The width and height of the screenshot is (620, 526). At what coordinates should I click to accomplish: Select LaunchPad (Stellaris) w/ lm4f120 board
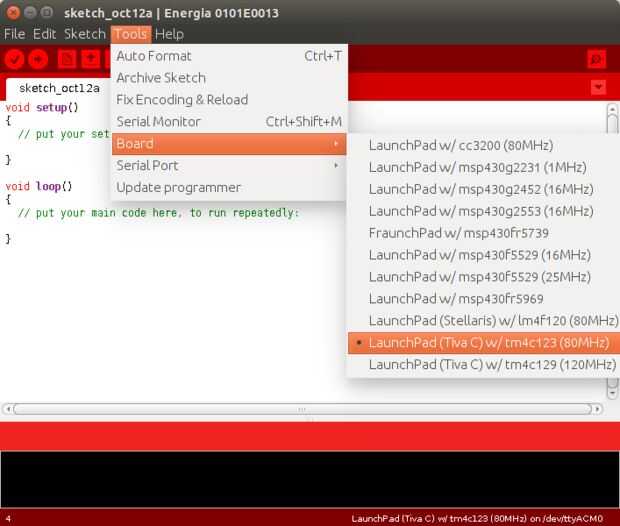pyautogui.click(x=484, y=321)
